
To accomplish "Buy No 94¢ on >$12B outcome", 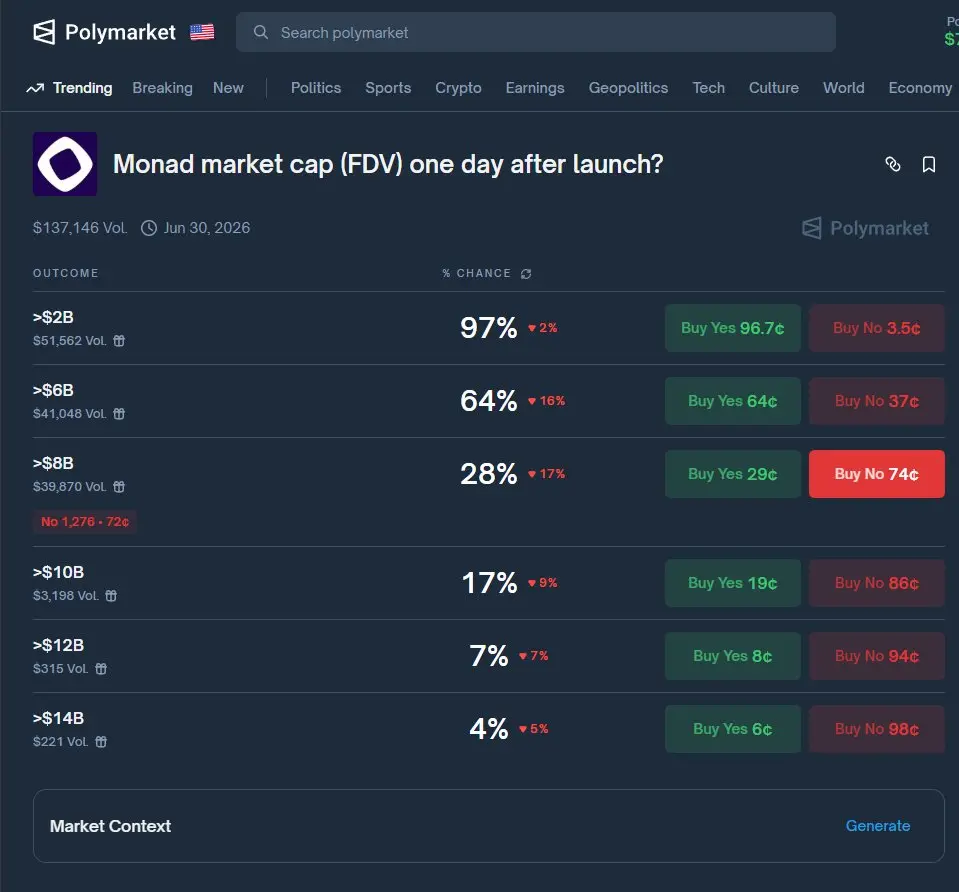I will pos(876,656).
